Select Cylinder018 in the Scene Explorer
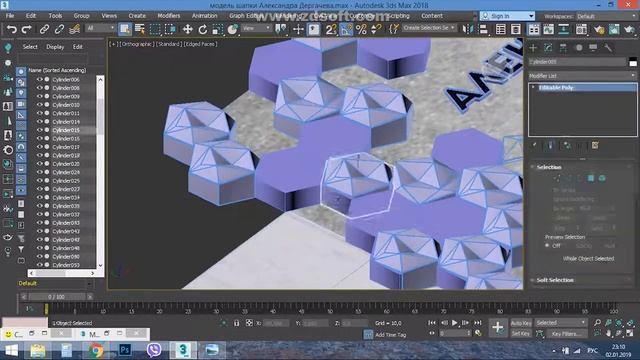Screen dimensions: 640x360 66,156
